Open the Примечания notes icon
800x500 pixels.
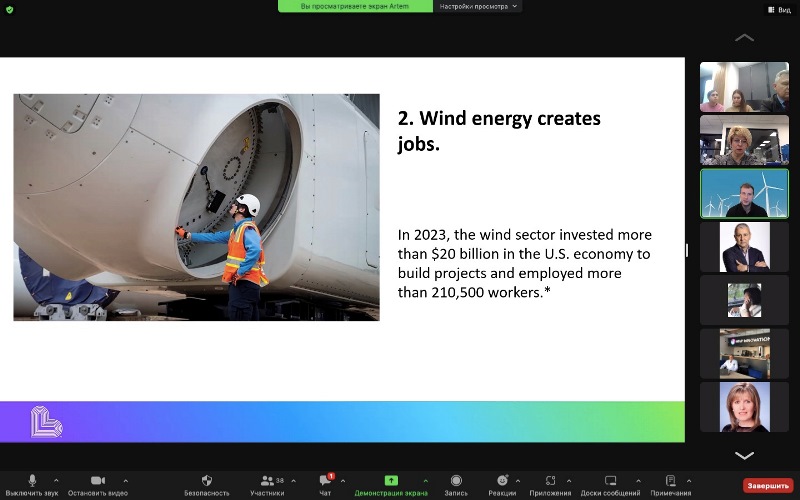pyautogui.click(x=670, y=481)
